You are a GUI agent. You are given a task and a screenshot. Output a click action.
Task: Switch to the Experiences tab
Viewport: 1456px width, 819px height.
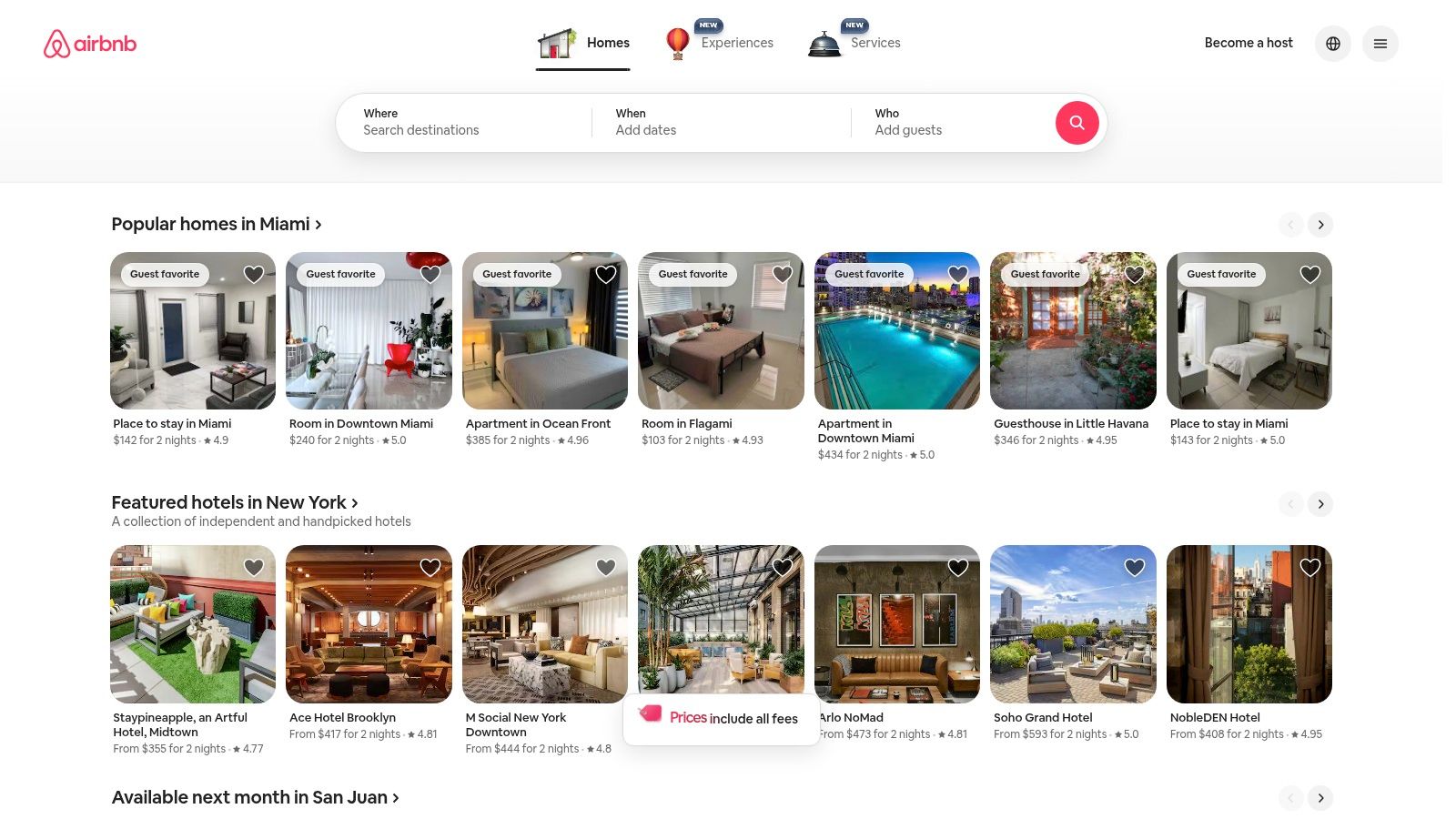coord(737,43)
